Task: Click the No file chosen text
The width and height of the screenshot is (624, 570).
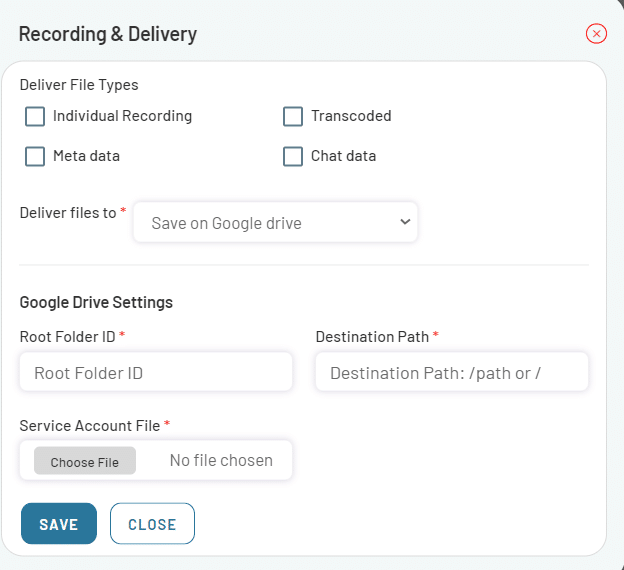Action: coord(221,461)
